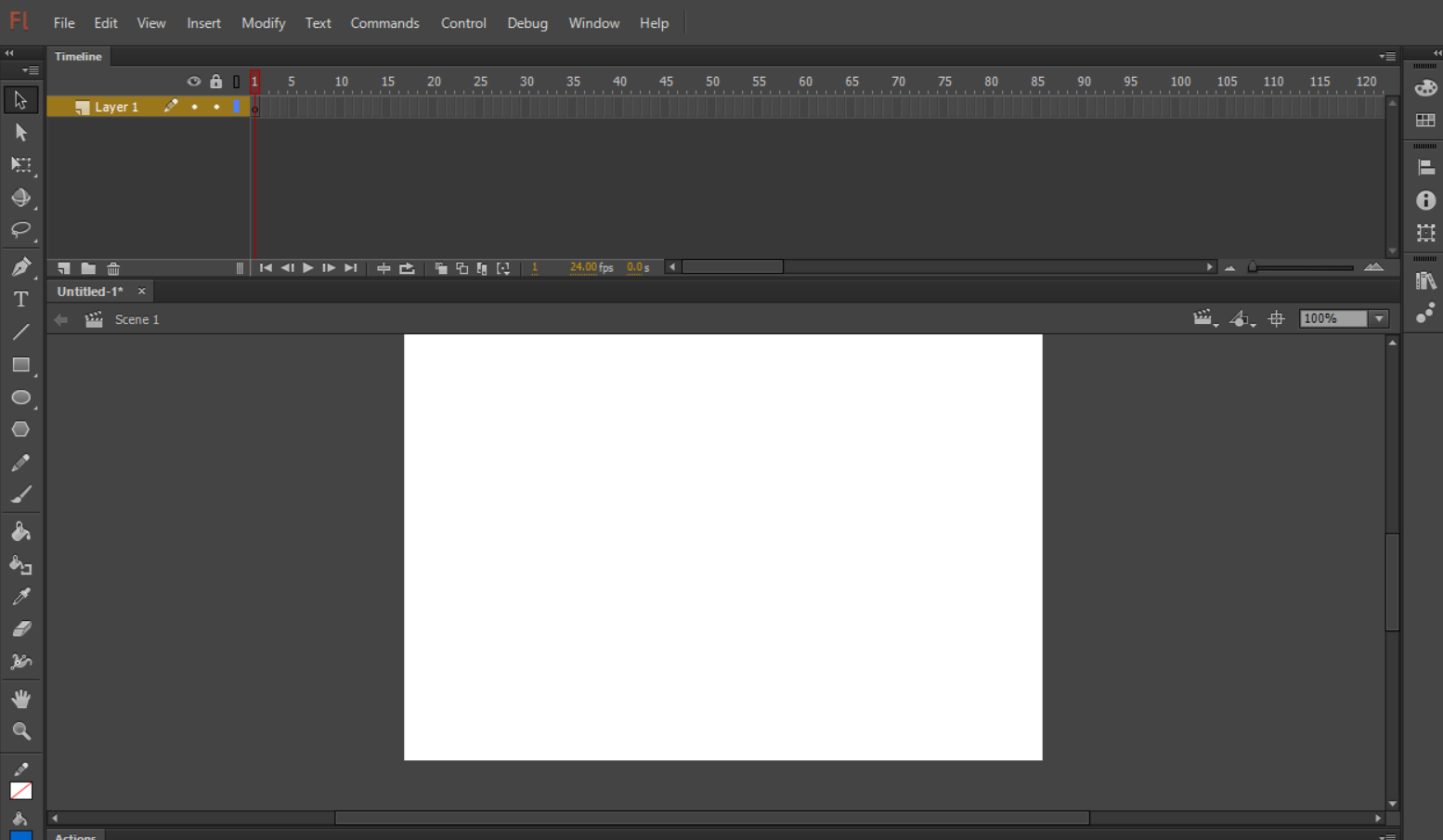
Task: Open Modify Markers dropdown
Action: [x=503, y=268]
